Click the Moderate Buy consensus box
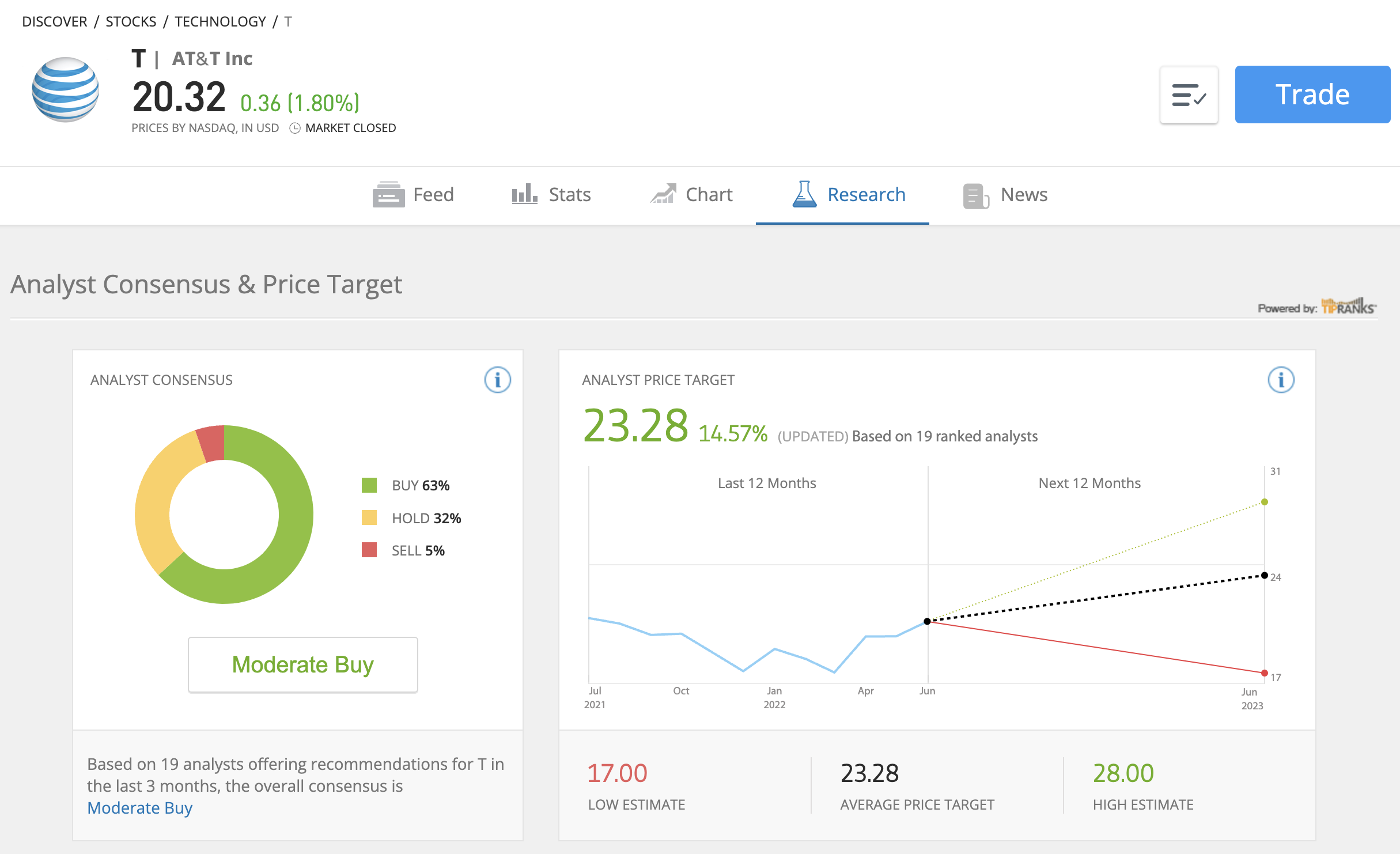The image size is (1400, 854). click(x=302, y=664)
